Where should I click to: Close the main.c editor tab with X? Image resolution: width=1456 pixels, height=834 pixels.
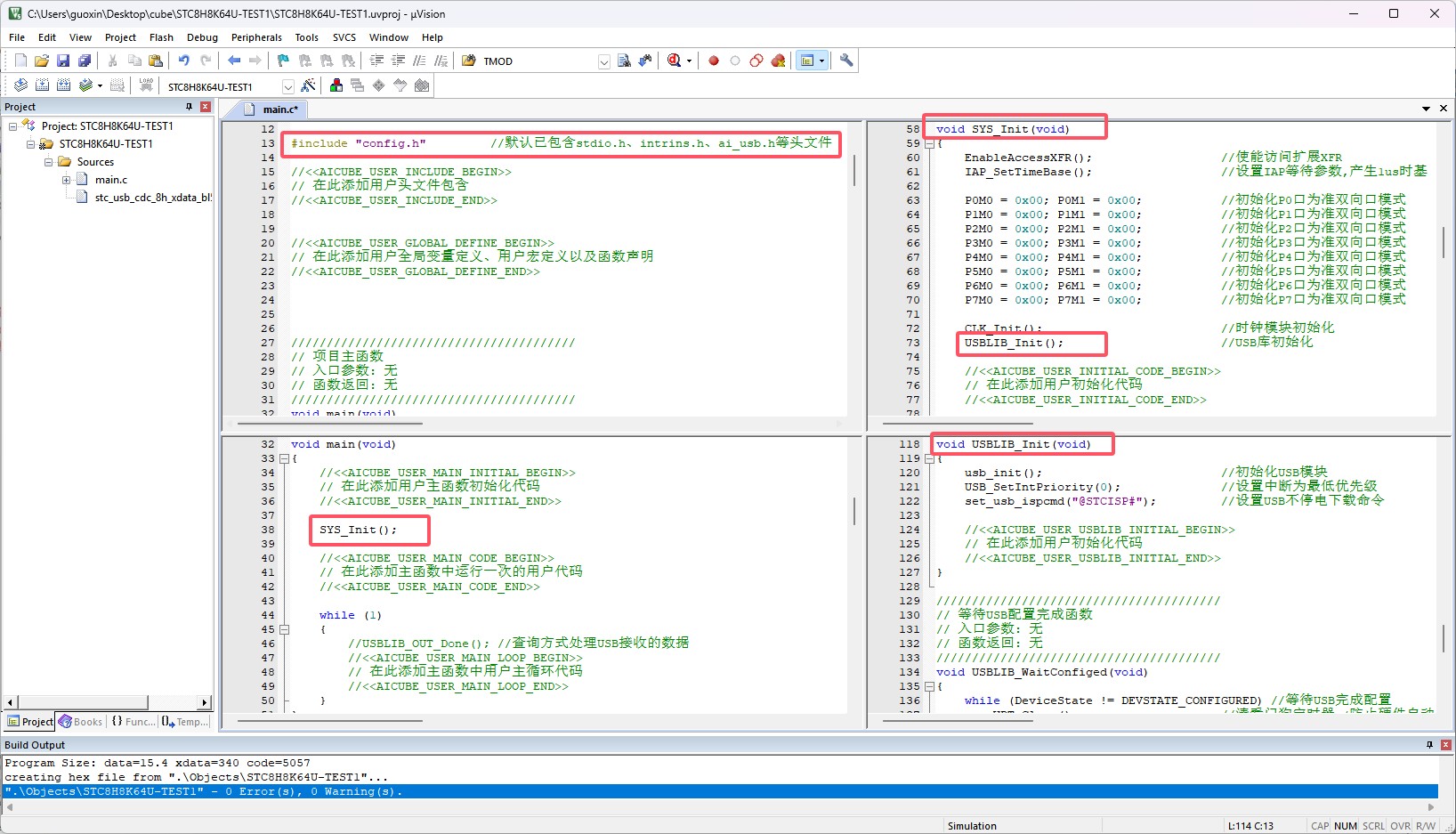point(1444,109)
